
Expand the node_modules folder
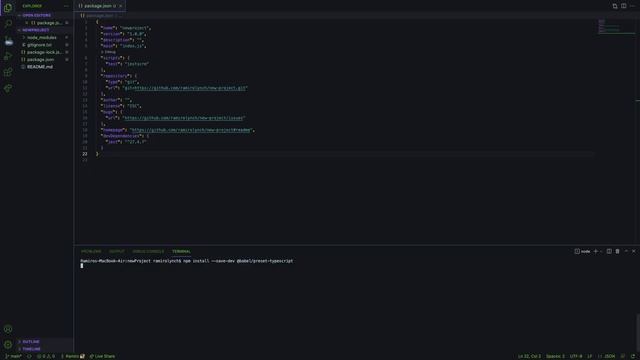click(x=42, y=38)
